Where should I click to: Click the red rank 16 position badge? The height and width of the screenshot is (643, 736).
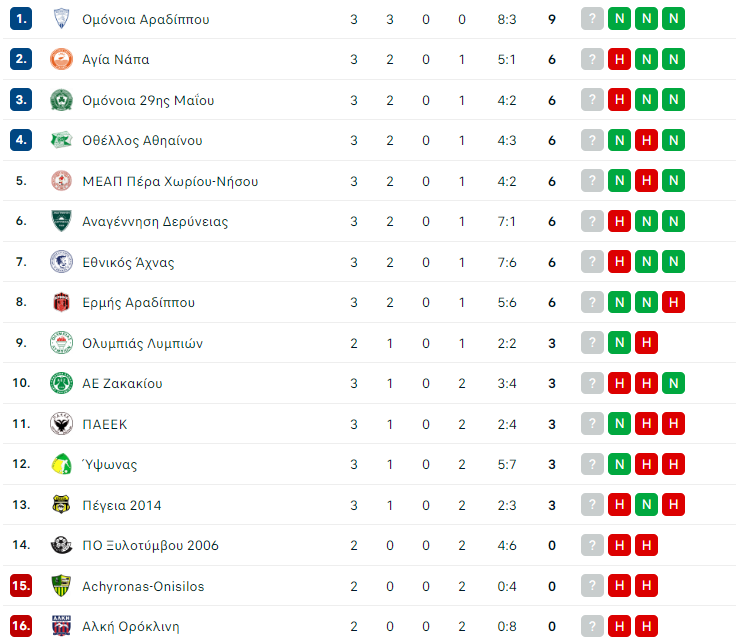21,627
